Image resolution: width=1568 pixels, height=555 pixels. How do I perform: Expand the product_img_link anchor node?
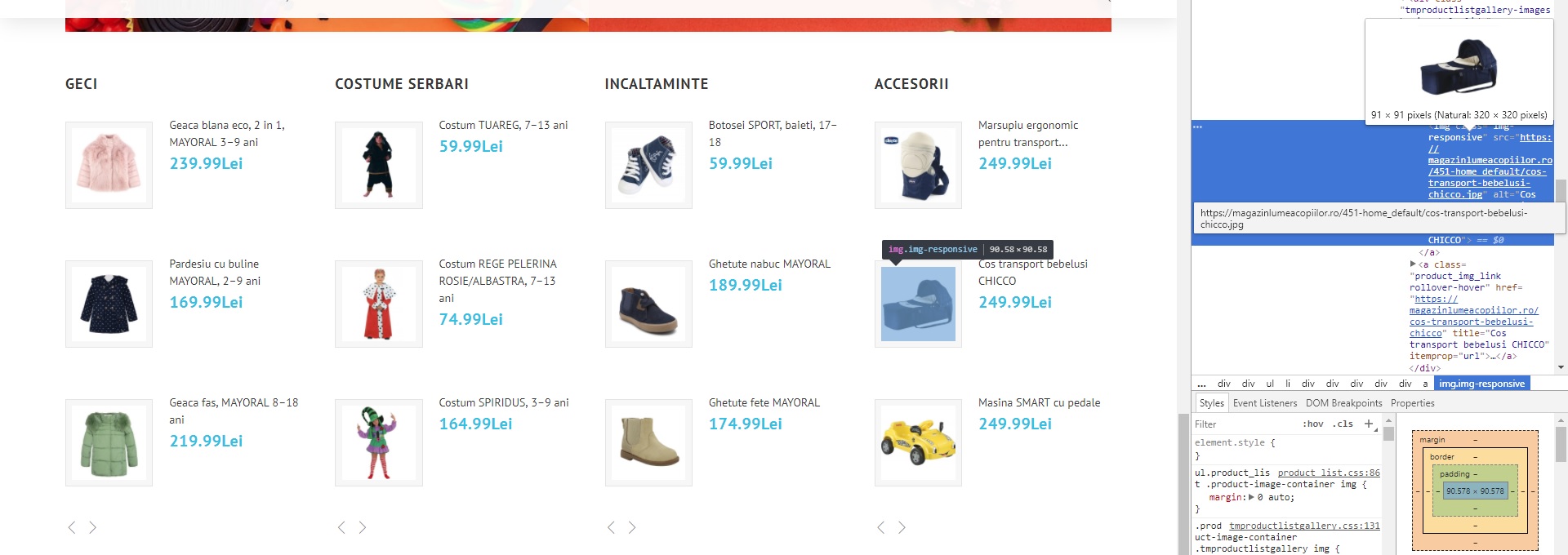1413,264
